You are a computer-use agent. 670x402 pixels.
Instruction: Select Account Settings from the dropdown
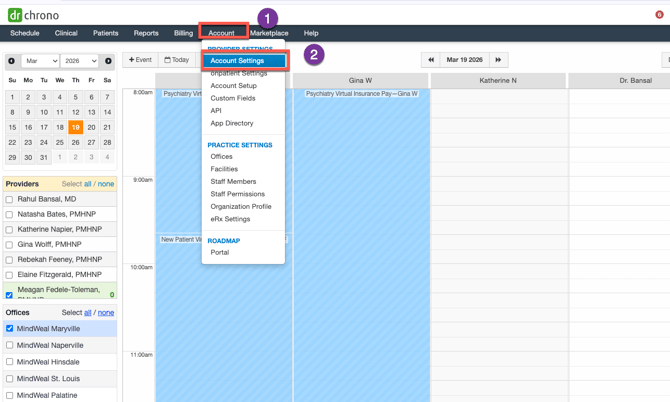pos(237,61)
